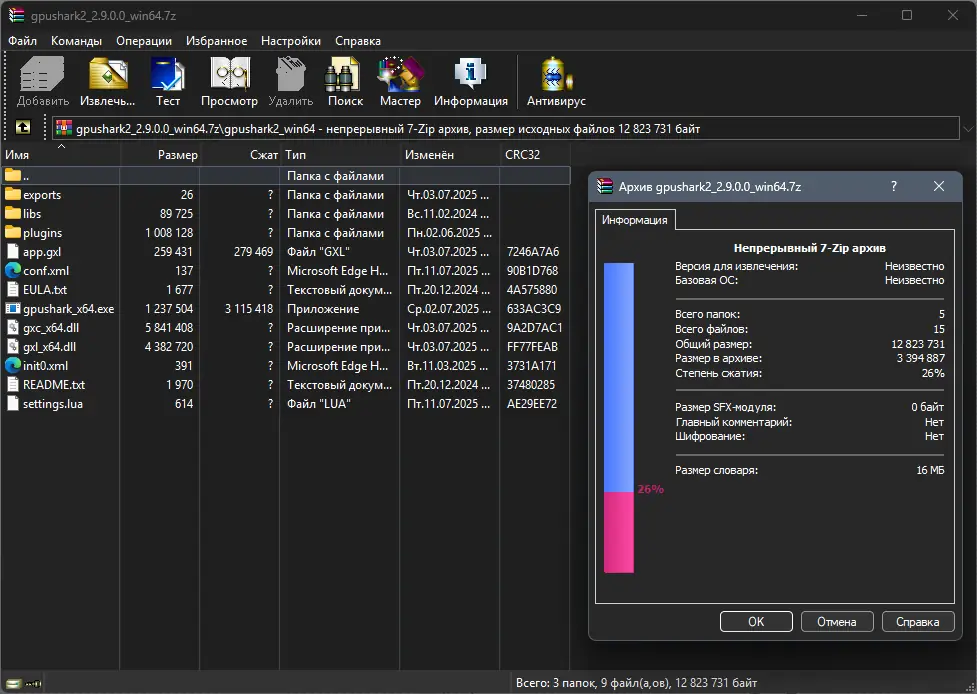Open the Файл menu
The height and width of the screenshot is (694, 977).
click(22, 41)
